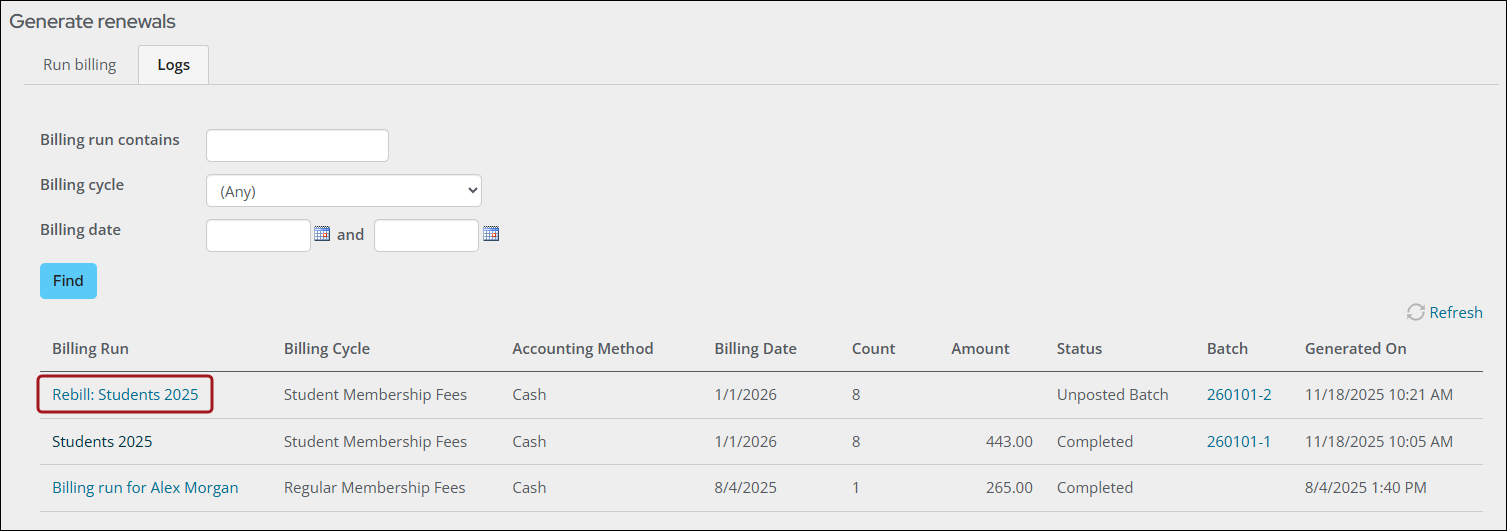Sort by the Billing Cycle column header
Screen dimensions: 1507x531
(x=327, y=349)
